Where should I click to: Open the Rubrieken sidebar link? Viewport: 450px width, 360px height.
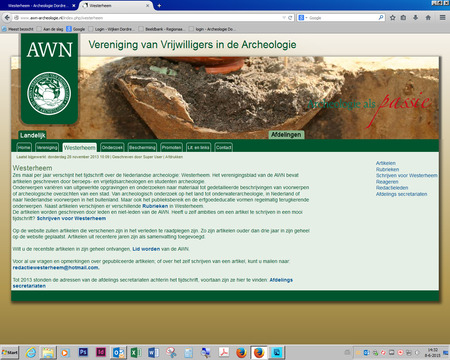(387, 169)
